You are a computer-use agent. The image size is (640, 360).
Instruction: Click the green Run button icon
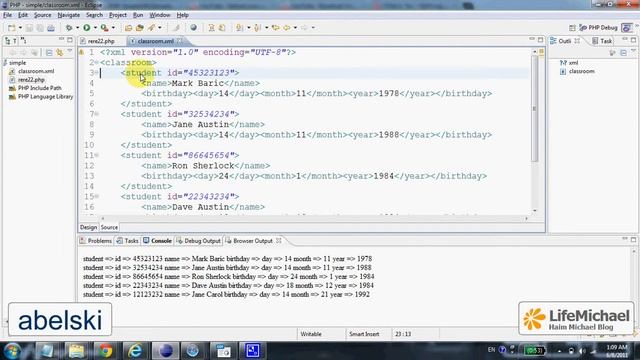pyautogui.click(x=87, y=28)
